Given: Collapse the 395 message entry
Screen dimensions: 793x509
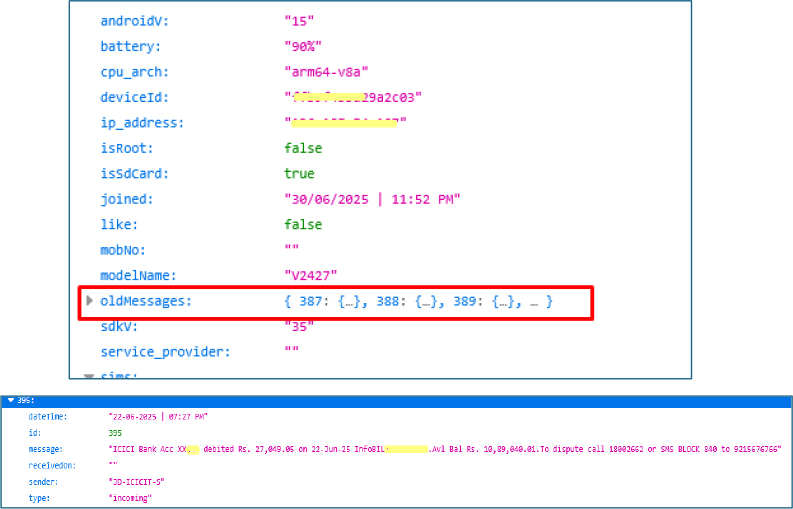Looking at the screenshot, I should pos(10,401).
